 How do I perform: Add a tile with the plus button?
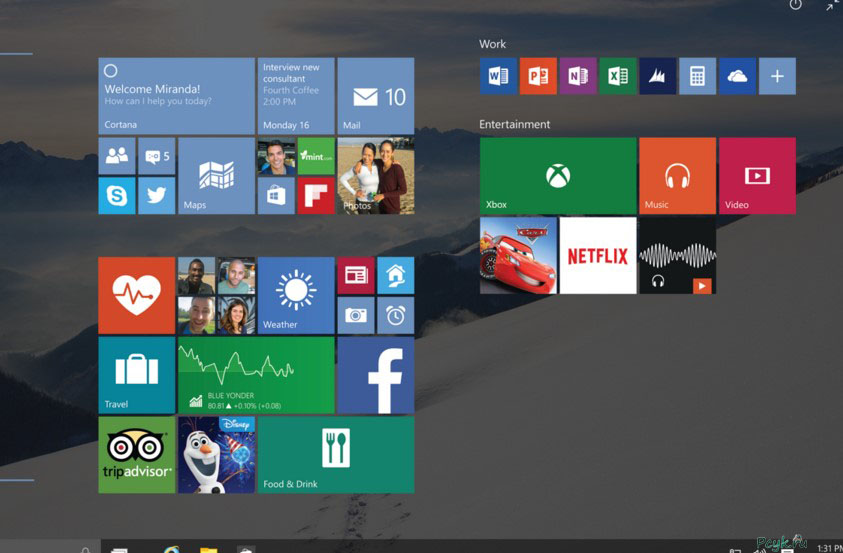[x=777, y=76]
